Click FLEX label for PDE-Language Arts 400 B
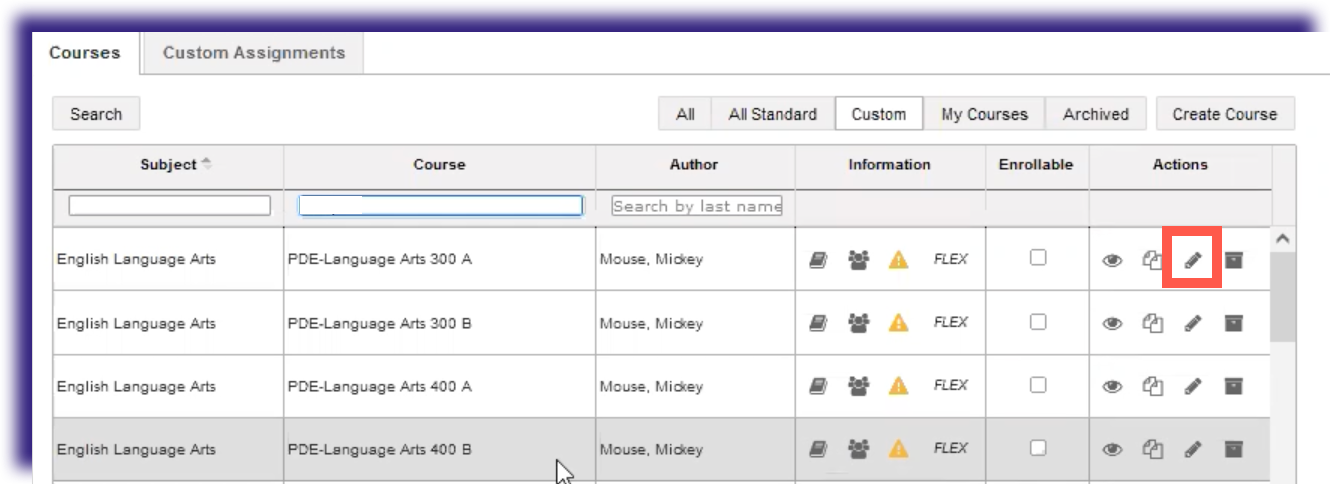 pyautogui.click(x=950, y=449)
